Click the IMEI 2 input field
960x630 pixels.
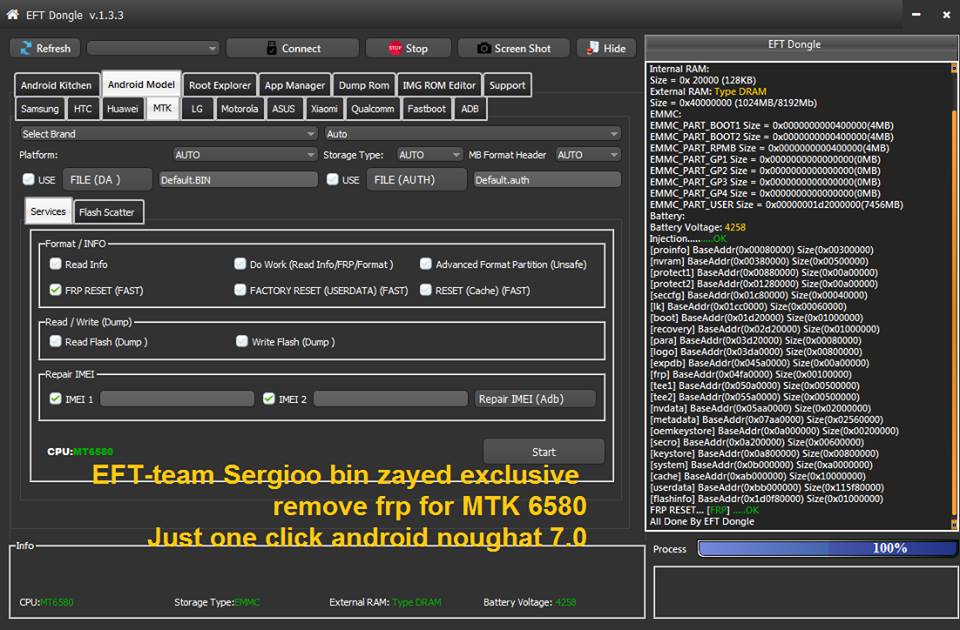coord(391,399)
